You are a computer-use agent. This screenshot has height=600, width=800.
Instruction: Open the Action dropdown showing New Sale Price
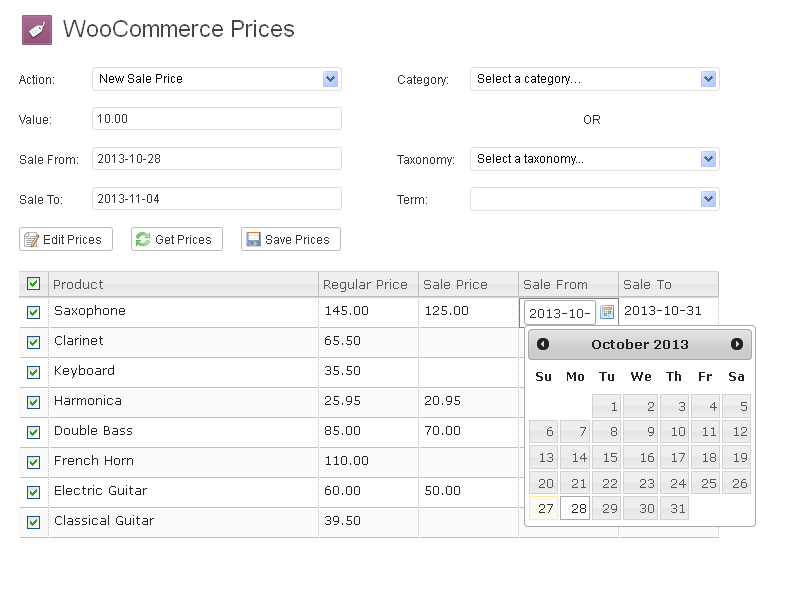pyautogui.click(x=217, y=79)
